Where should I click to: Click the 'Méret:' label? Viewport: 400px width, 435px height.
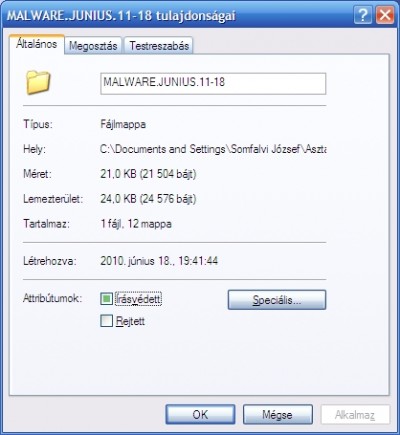point(37,174)
